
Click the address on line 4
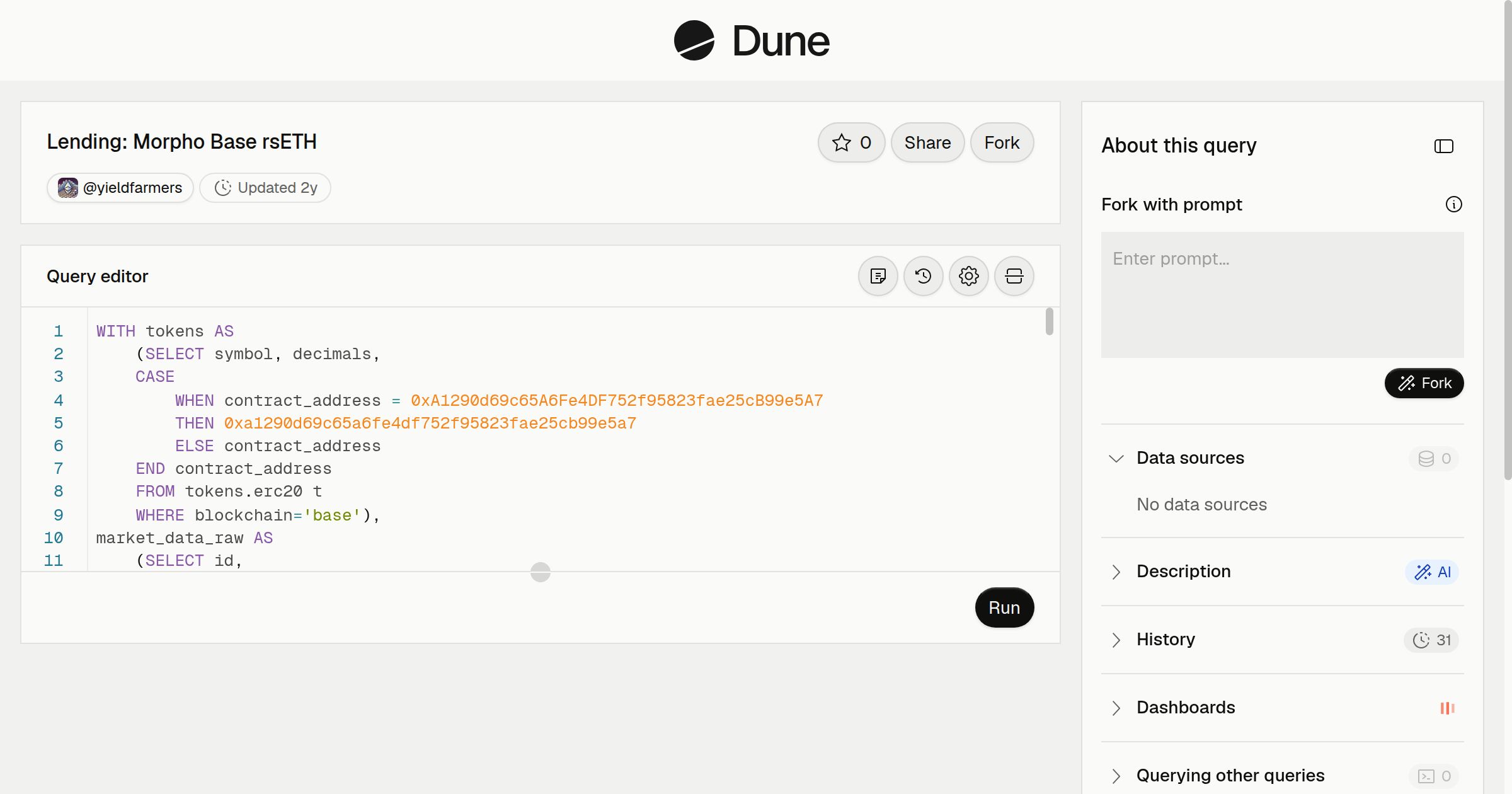pyautogui.click(x=617, y=401)
